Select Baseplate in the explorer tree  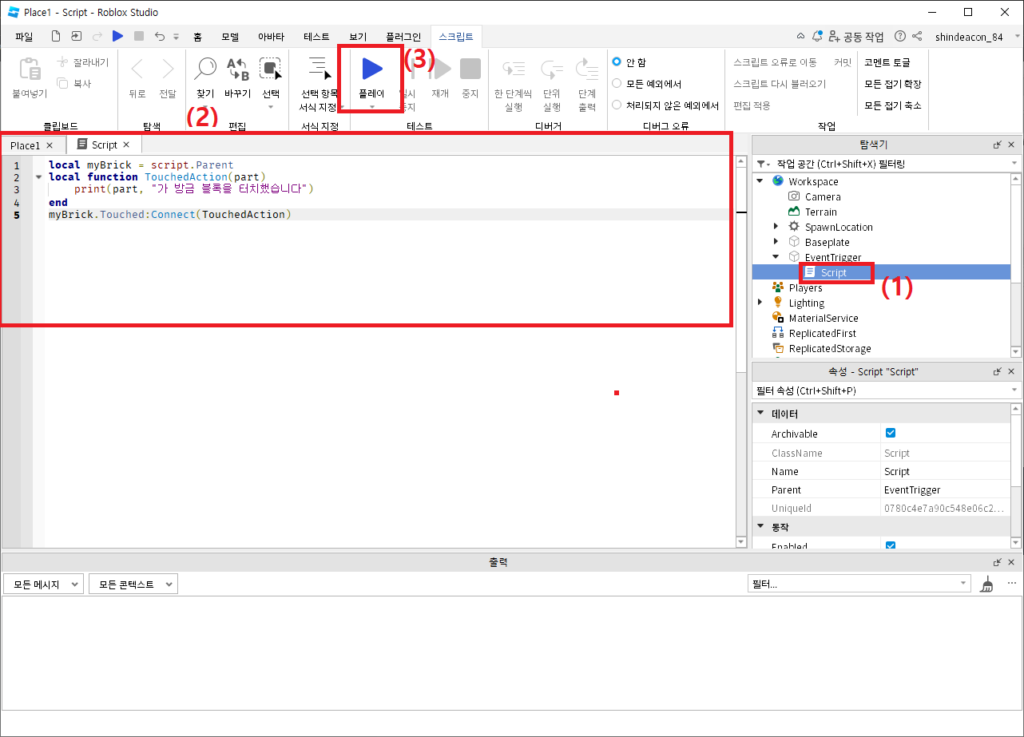(826, 242)
